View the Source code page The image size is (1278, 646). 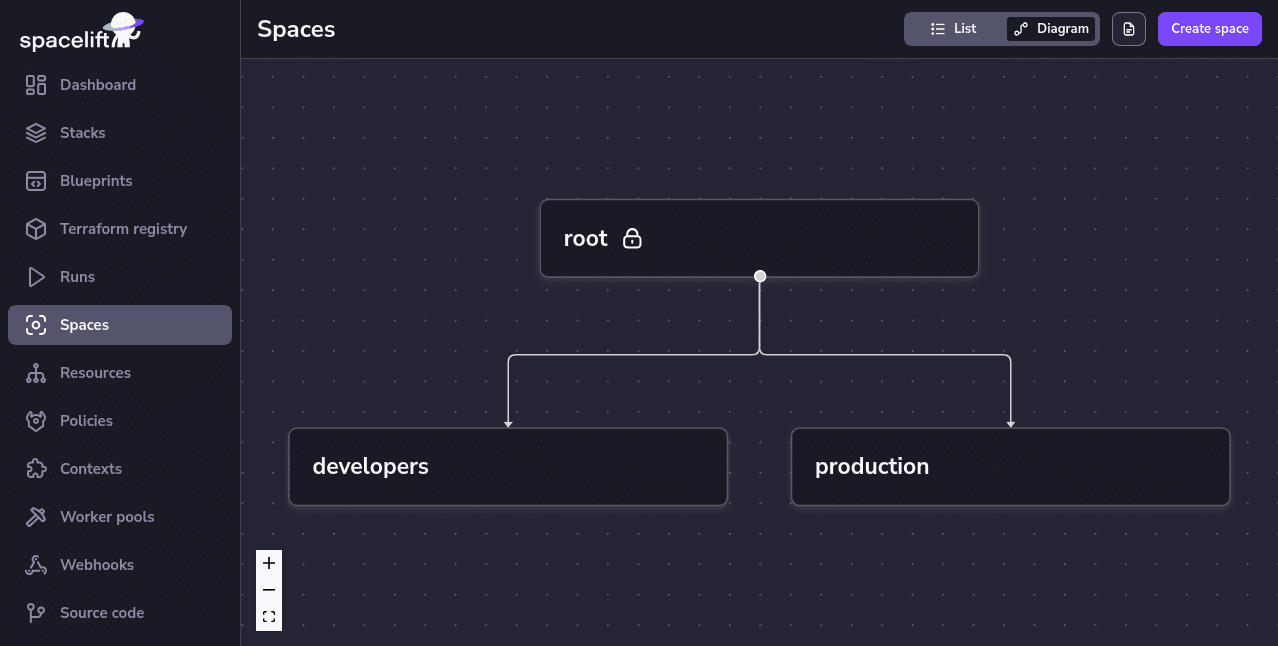pos(102,612)
